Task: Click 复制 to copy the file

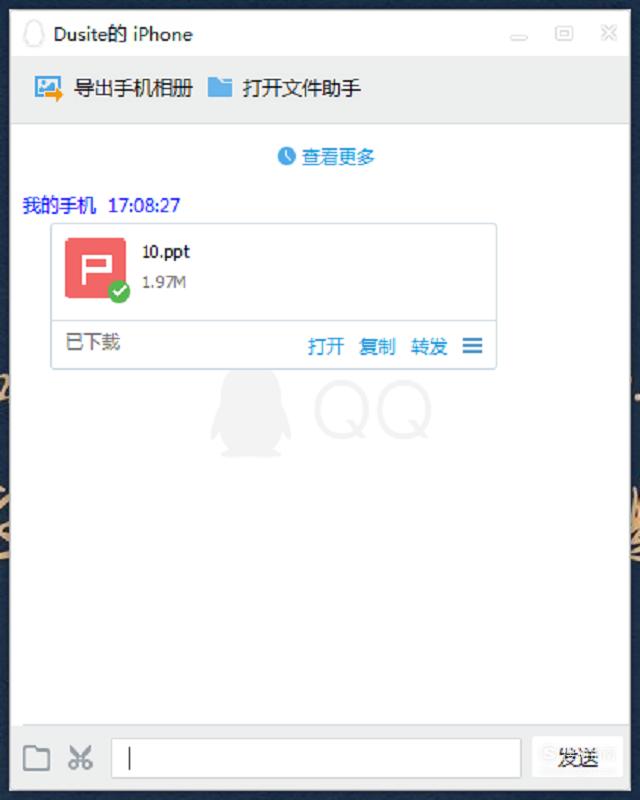Action: pyautogui.click(x=378, y=346)
